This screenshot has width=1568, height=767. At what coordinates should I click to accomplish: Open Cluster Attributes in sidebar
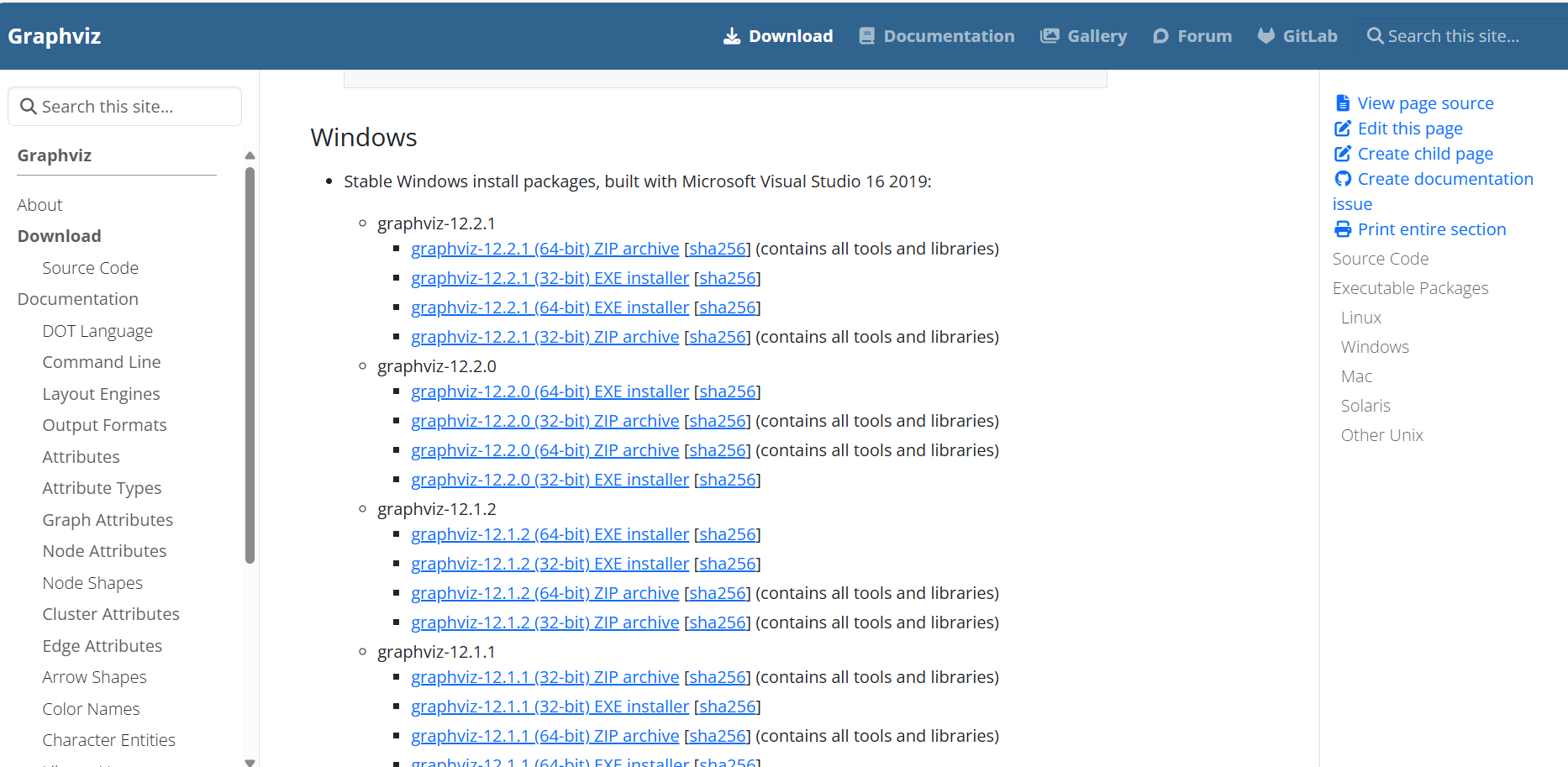111,614
